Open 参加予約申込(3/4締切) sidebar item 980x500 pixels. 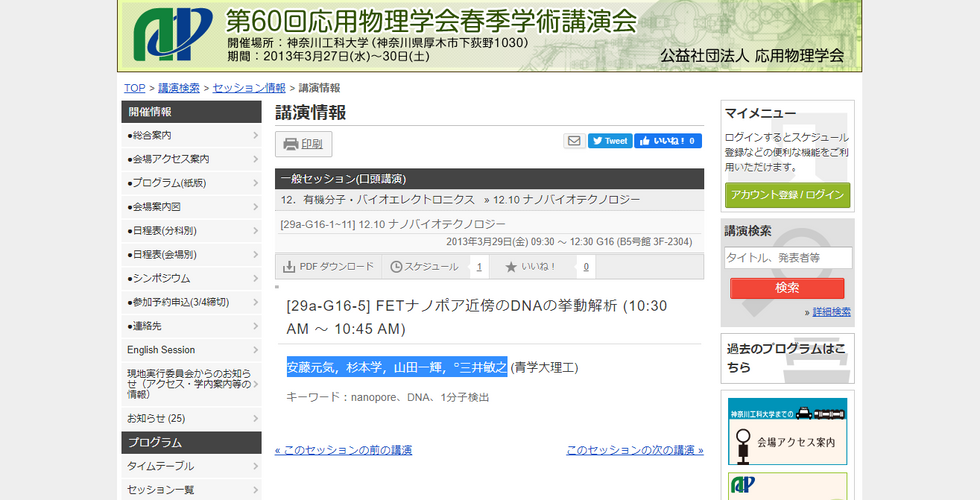[191, 302]
